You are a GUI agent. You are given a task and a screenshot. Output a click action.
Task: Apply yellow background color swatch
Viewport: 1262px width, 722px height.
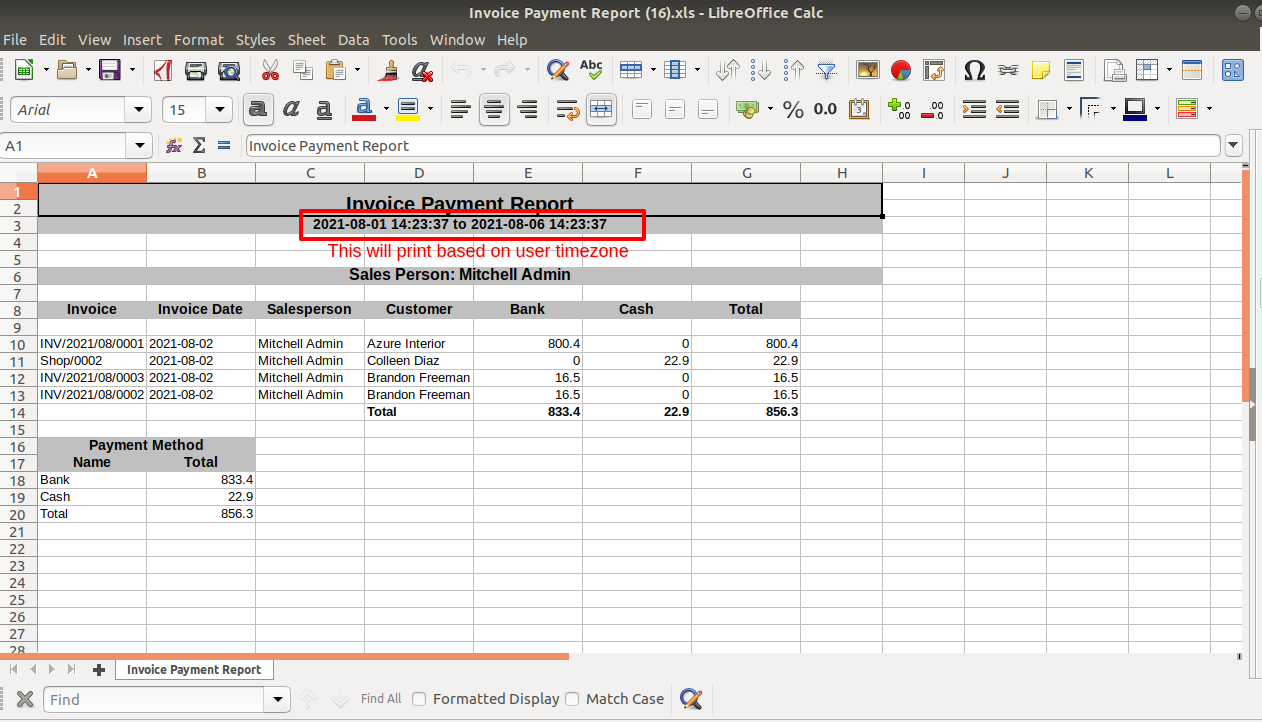coord(408,109)
